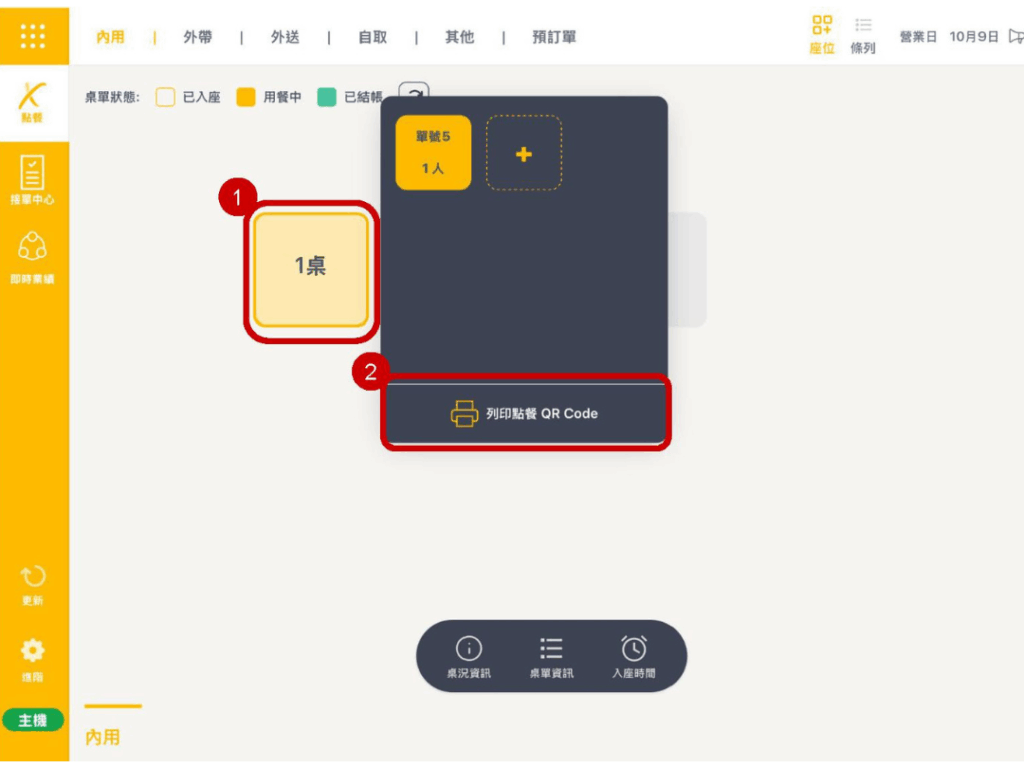Open the nine-dot app grid menu

pos(33,36)
